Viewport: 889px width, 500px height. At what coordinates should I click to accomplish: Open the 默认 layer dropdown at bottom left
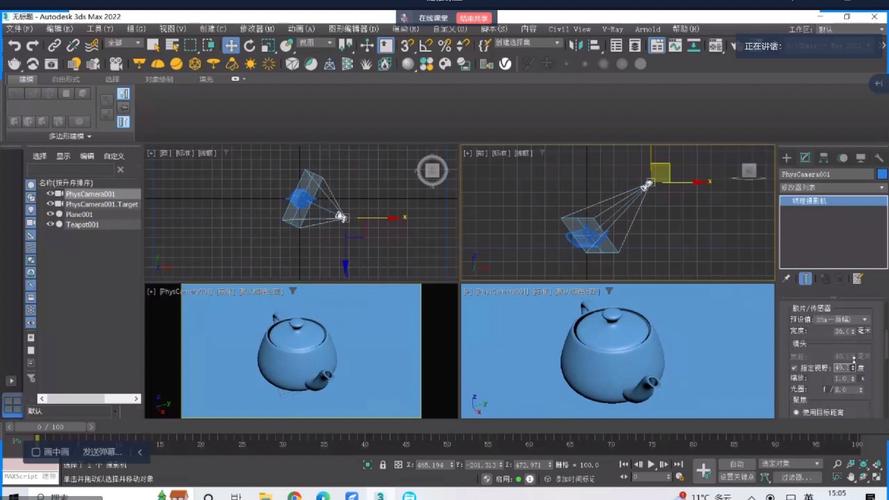(70, 411)
